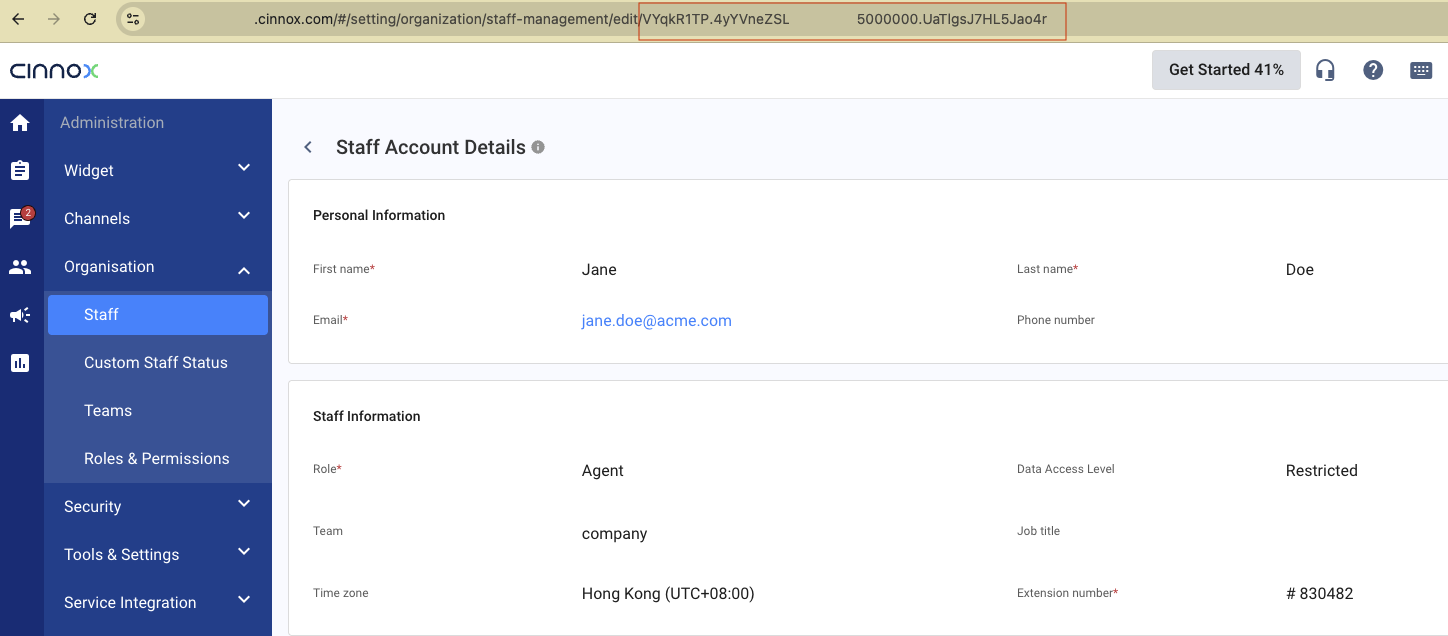This screenshot has width=1448, height=636.
Task: Click the Get Started 41% button
Action: click(1226, 70)
